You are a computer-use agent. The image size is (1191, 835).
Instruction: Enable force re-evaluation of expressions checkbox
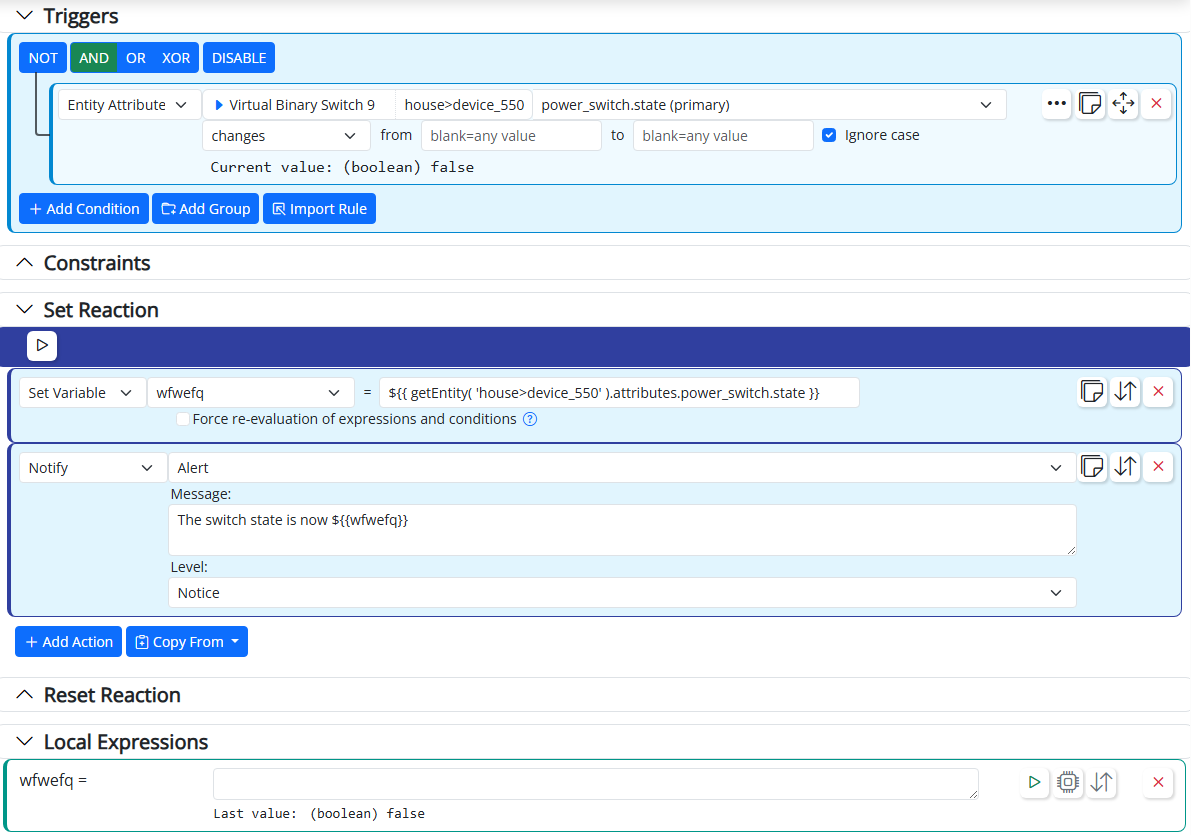(x=182, y=419)
